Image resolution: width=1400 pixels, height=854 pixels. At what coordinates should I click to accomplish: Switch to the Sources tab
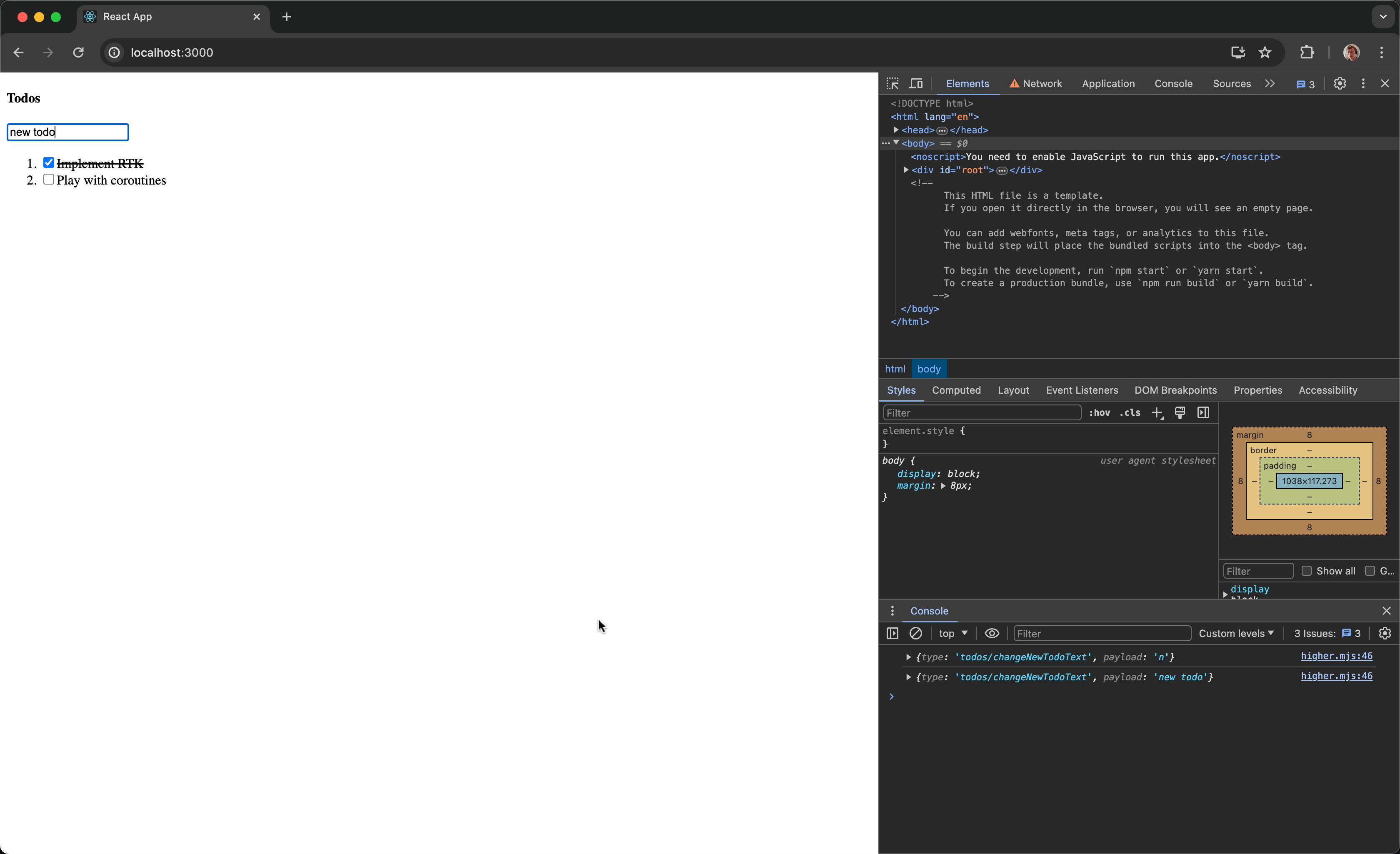pos(1231,83)
